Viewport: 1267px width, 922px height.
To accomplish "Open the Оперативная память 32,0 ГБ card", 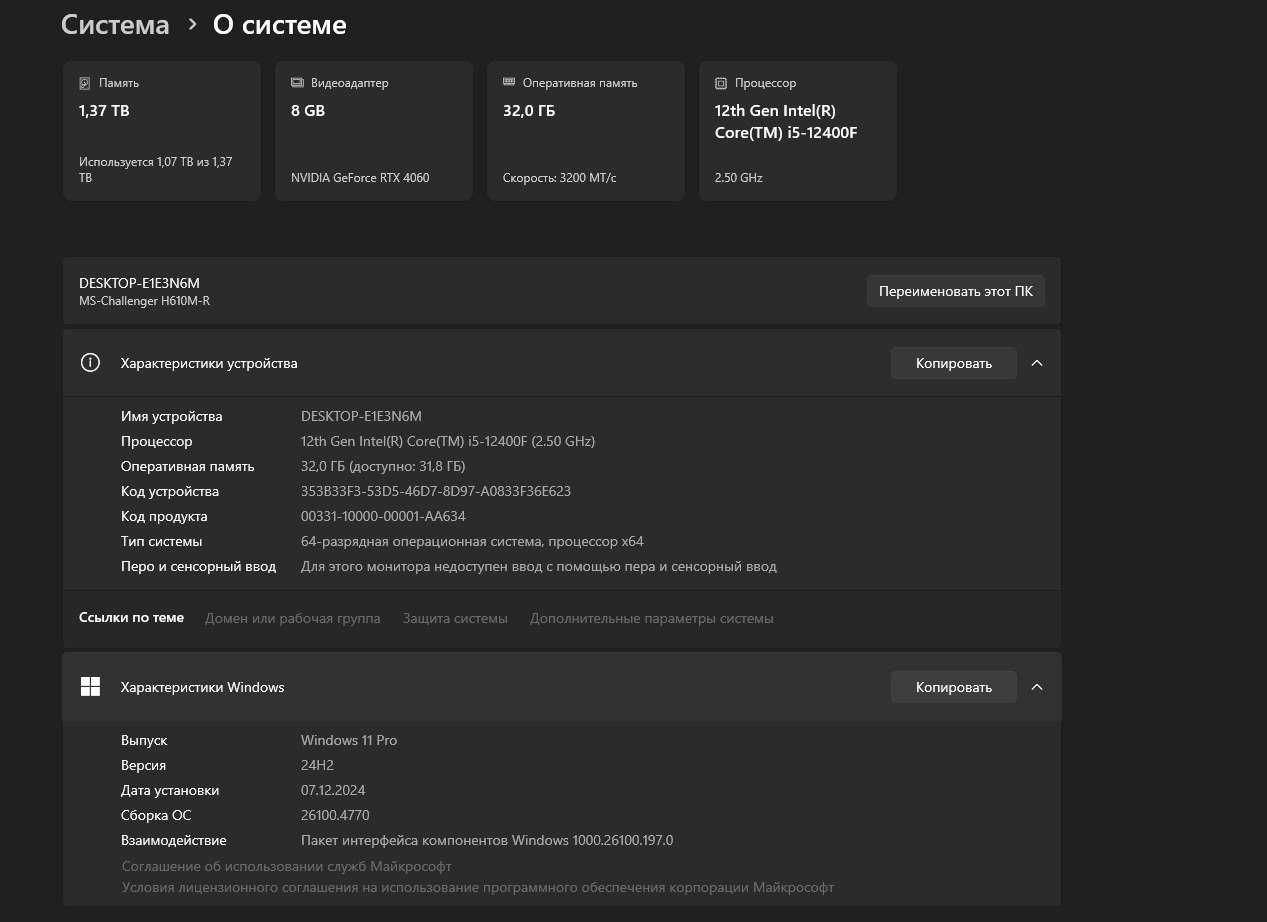I will click(x=586, y=131).
